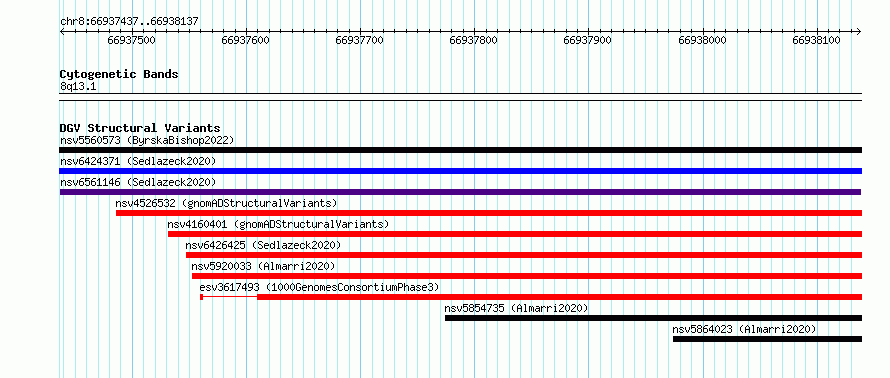Image resolution: width=890 pixels, height=378 pixels.
Task: Click nsv5864023 (Almarri2020) label
Action: pyautogui.click(x=744, y=329)
